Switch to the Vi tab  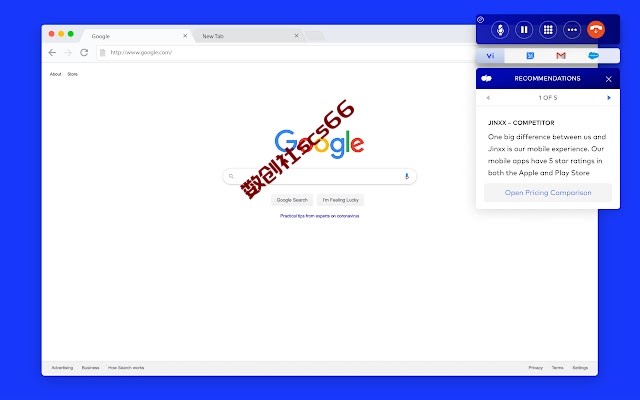point(490,56)
